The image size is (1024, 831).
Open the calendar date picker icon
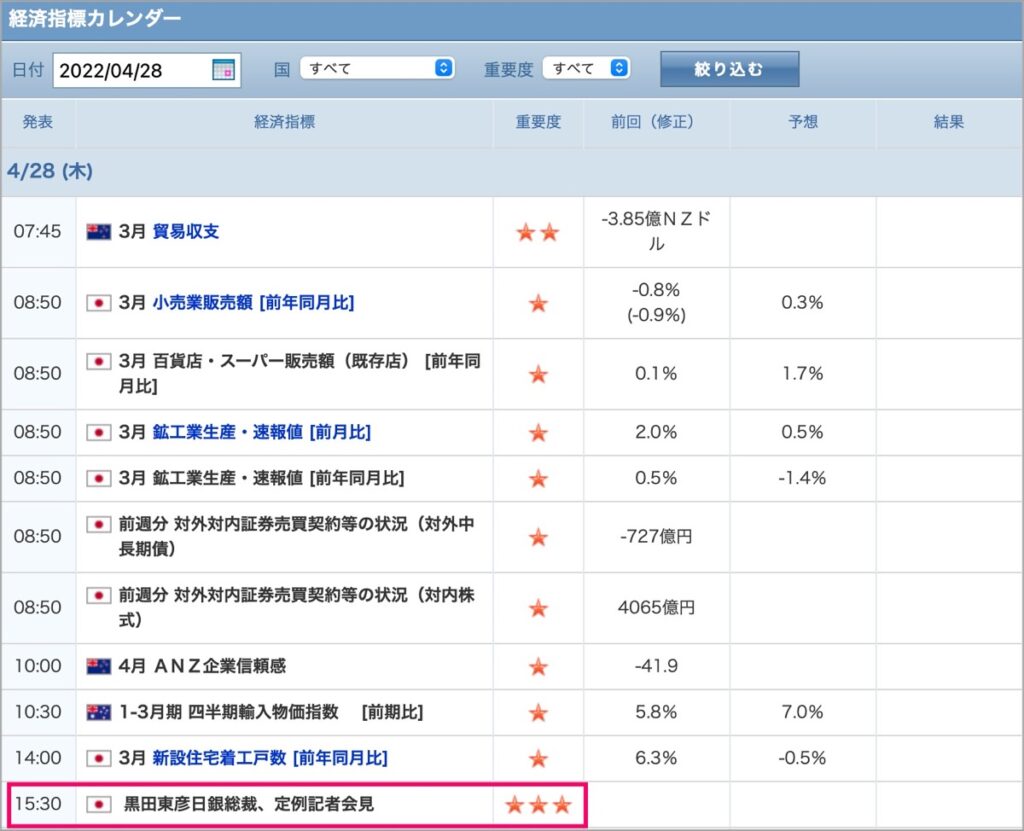223,69
